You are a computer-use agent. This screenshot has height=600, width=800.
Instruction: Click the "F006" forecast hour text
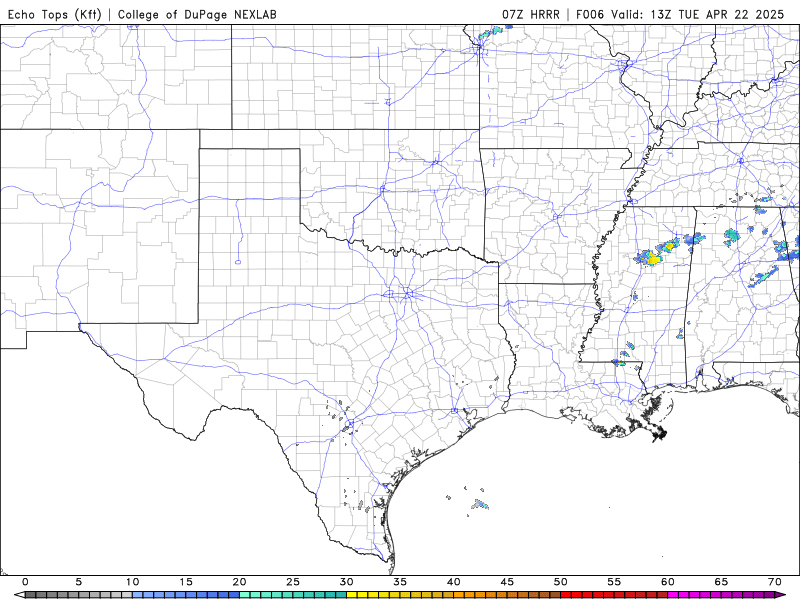(x=590, y=14)
